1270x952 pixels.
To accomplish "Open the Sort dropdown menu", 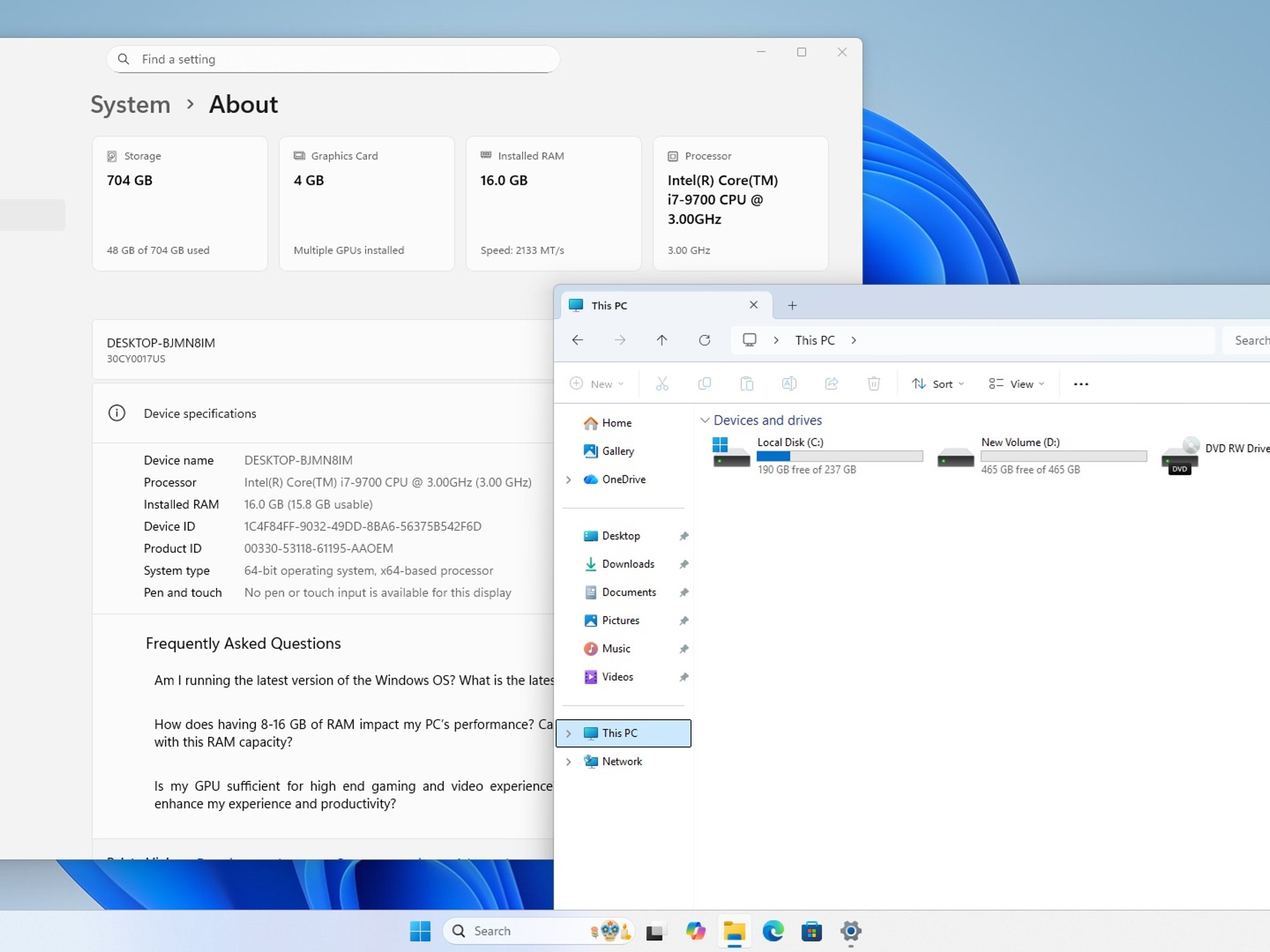I will pos(938,384).
